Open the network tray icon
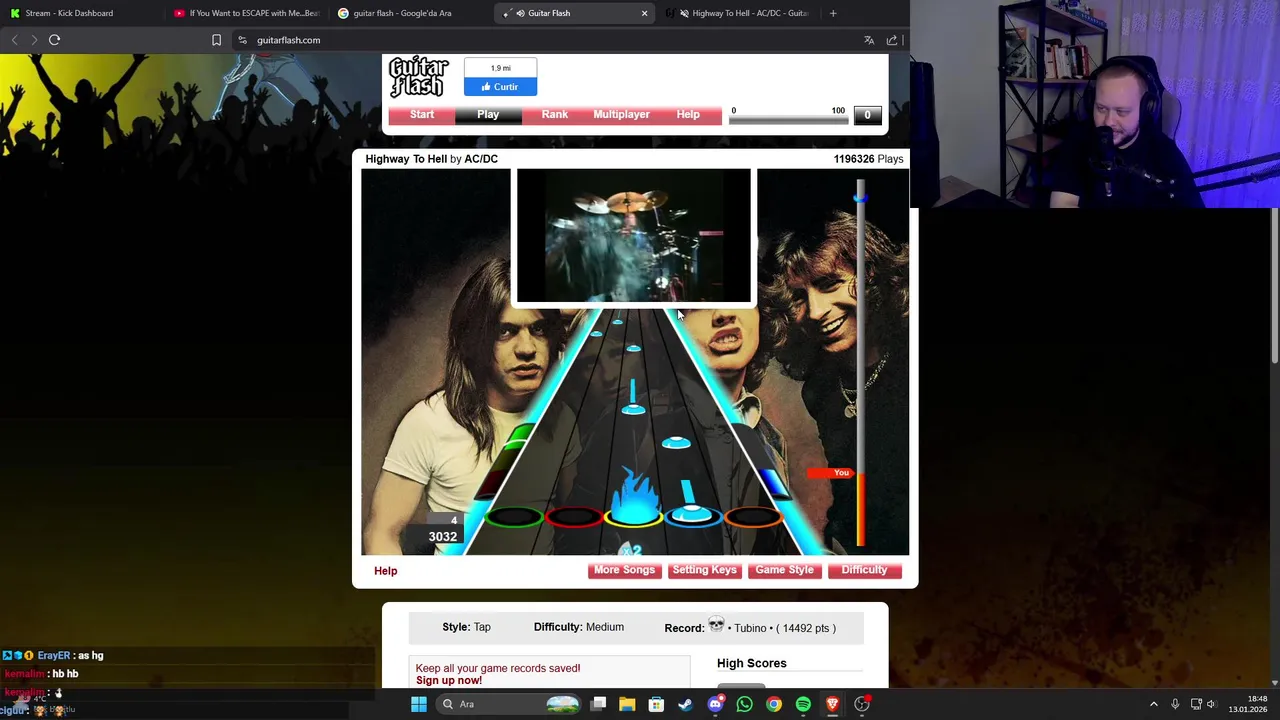The image size is (1280, 720). pos(1196,704)
